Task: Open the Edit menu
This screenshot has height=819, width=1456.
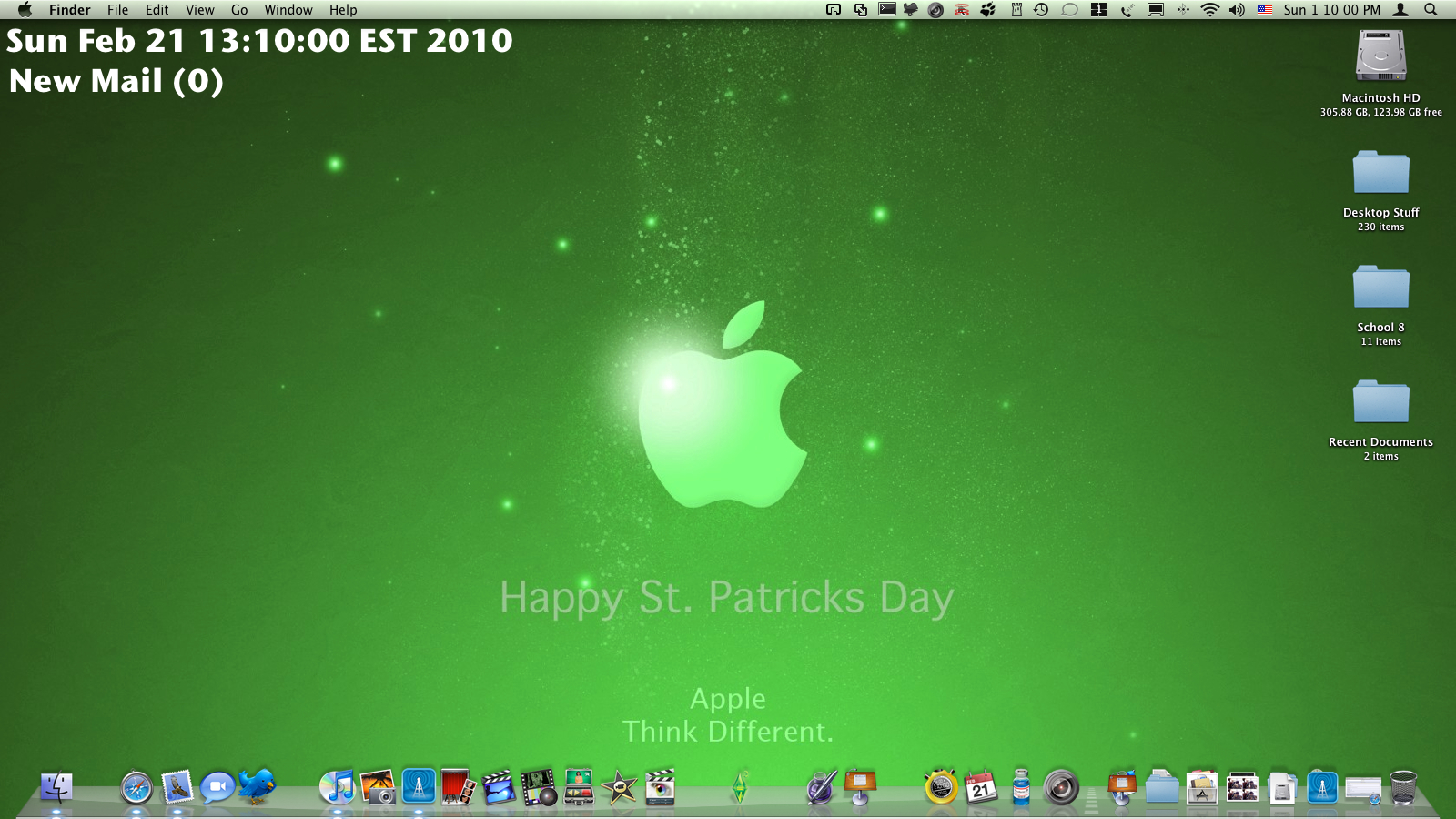Action: pyautogui.click(x=157, y=9)
